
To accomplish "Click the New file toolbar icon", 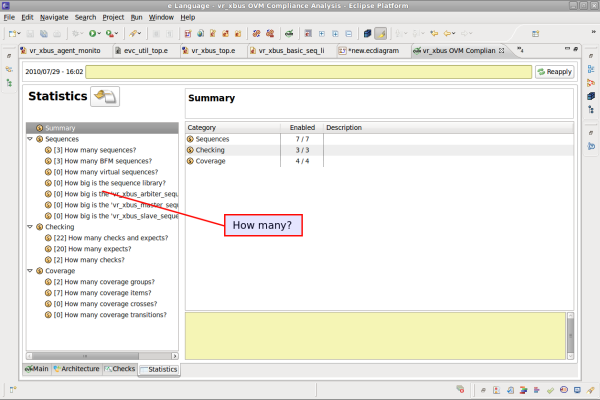I will tap(13, 33).
